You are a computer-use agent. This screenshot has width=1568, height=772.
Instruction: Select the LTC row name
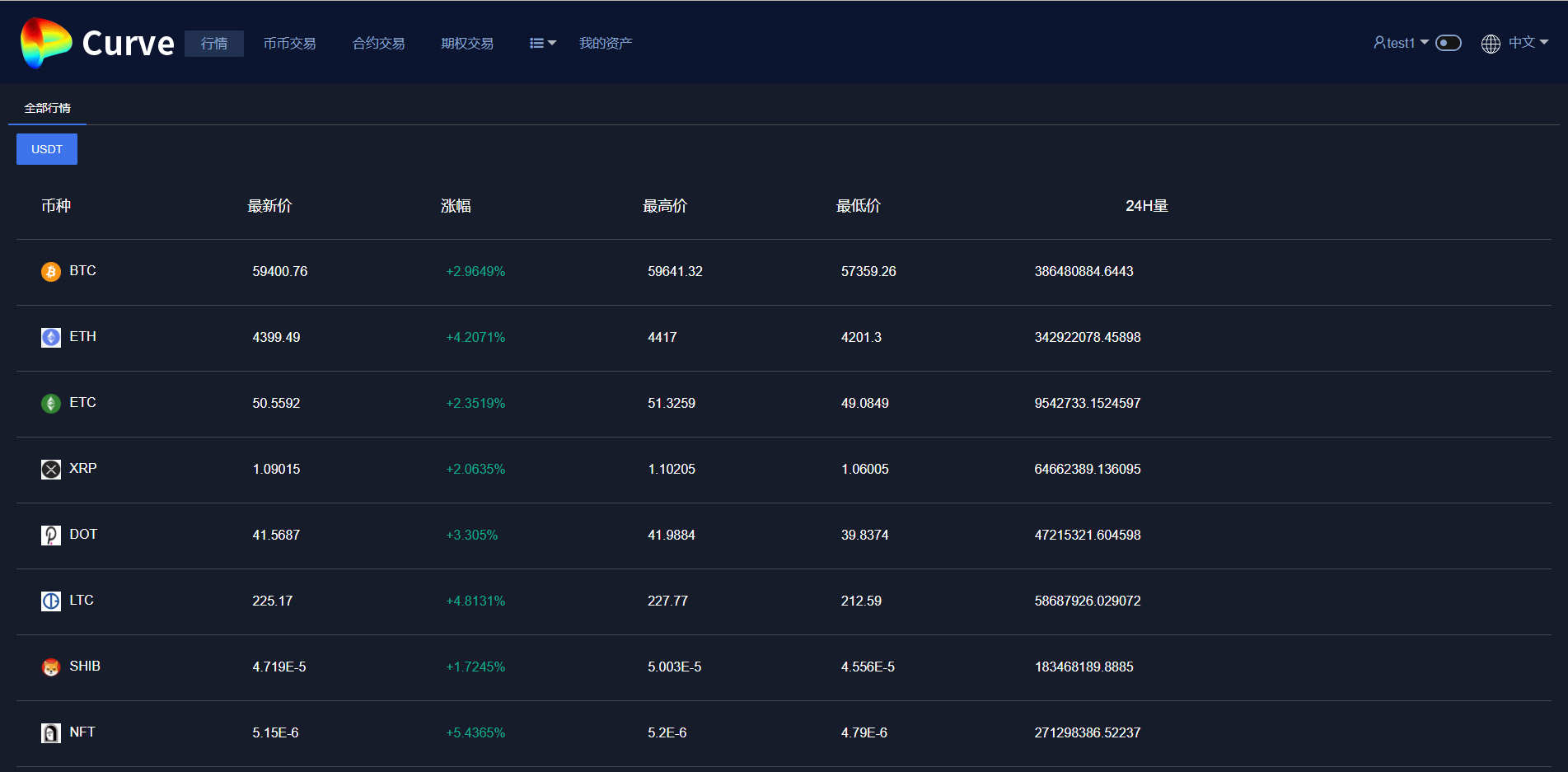[x=82, y=601]
